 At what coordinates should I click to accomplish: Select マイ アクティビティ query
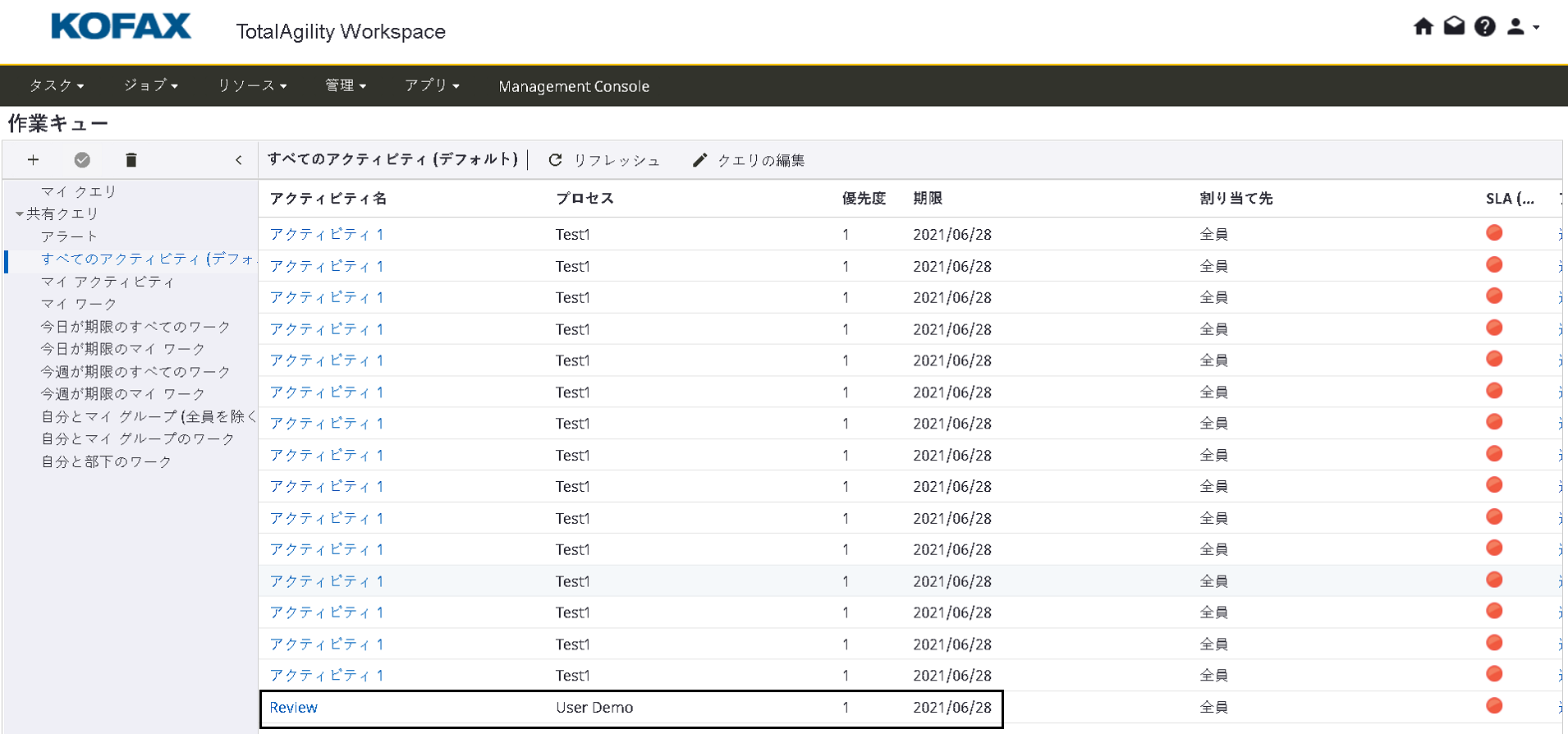point(108,282)
